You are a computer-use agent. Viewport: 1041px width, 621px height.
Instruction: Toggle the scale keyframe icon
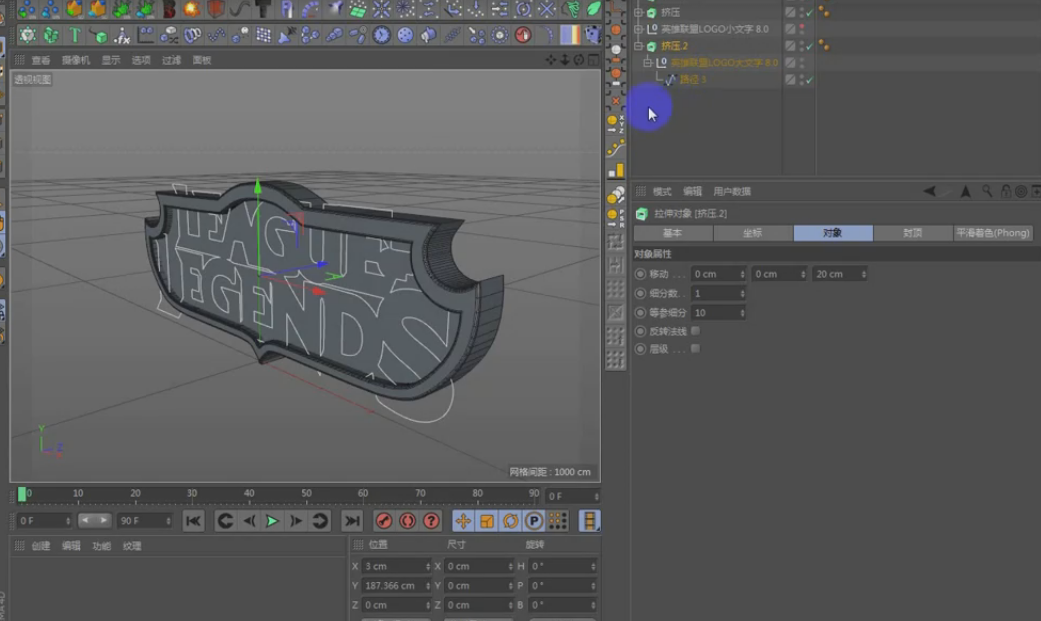[487, 521]
